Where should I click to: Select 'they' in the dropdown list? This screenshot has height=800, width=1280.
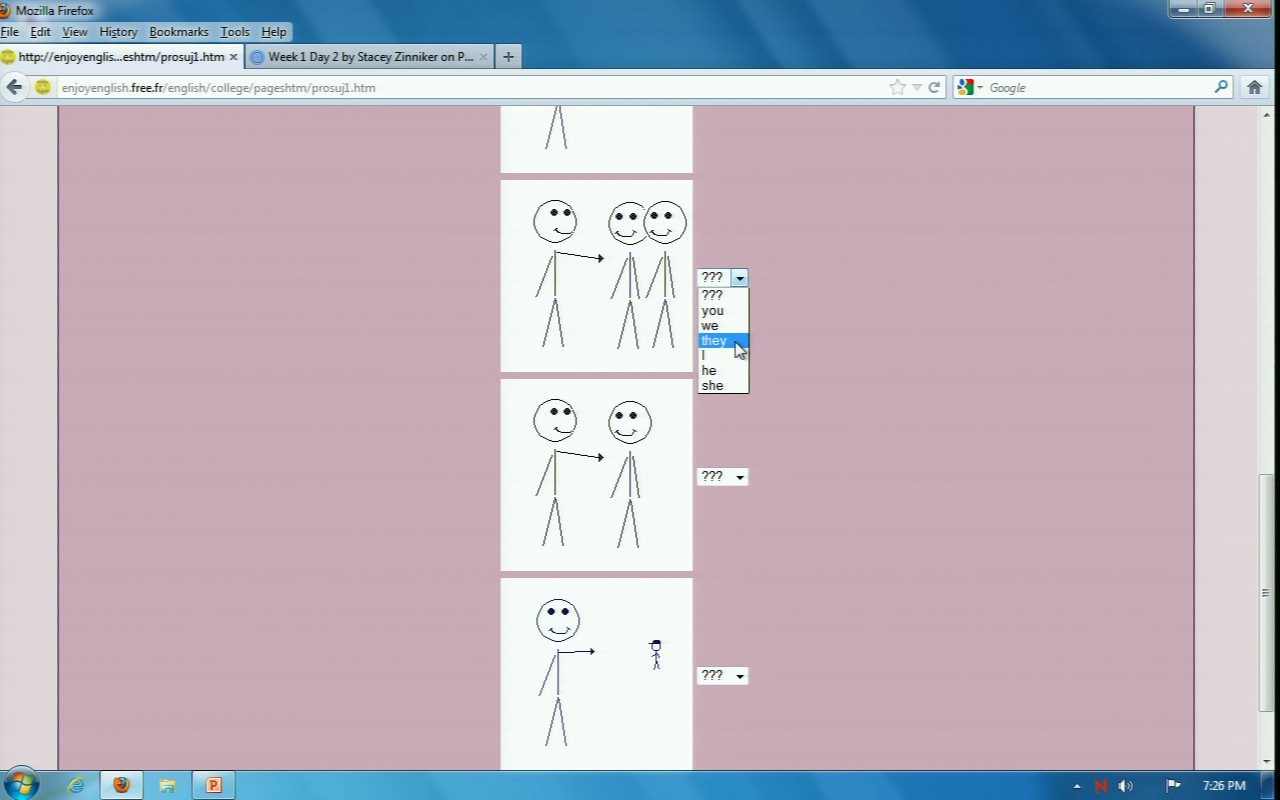pos(714,341)
